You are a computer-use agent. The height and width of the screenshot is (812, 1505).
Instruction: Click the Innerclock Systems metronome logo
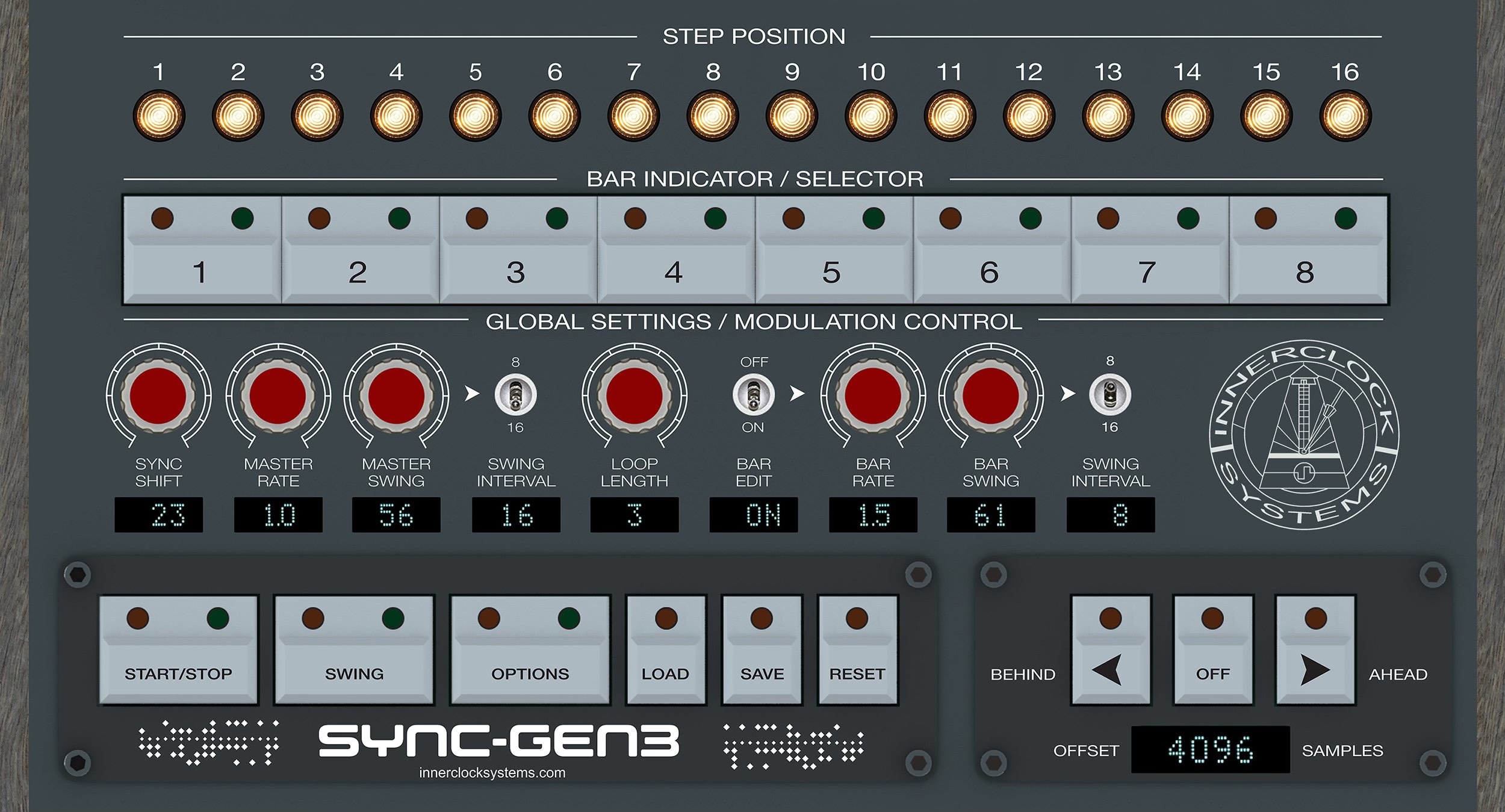pyautogui.click(x=1304, y=436)
